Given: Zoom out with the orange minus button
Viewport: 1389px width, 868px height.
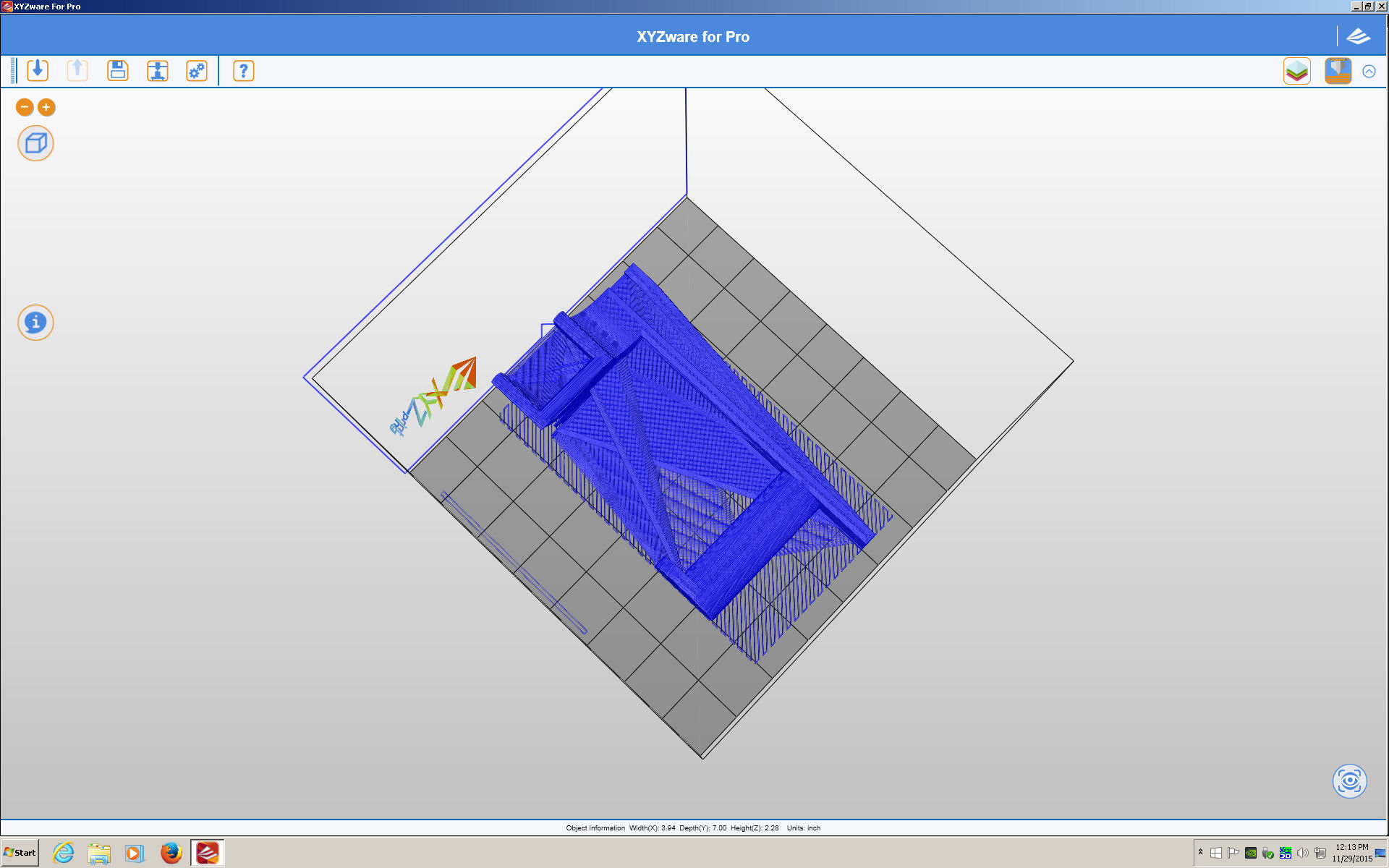Looking at the screenshot, I should tap(25, 107).
